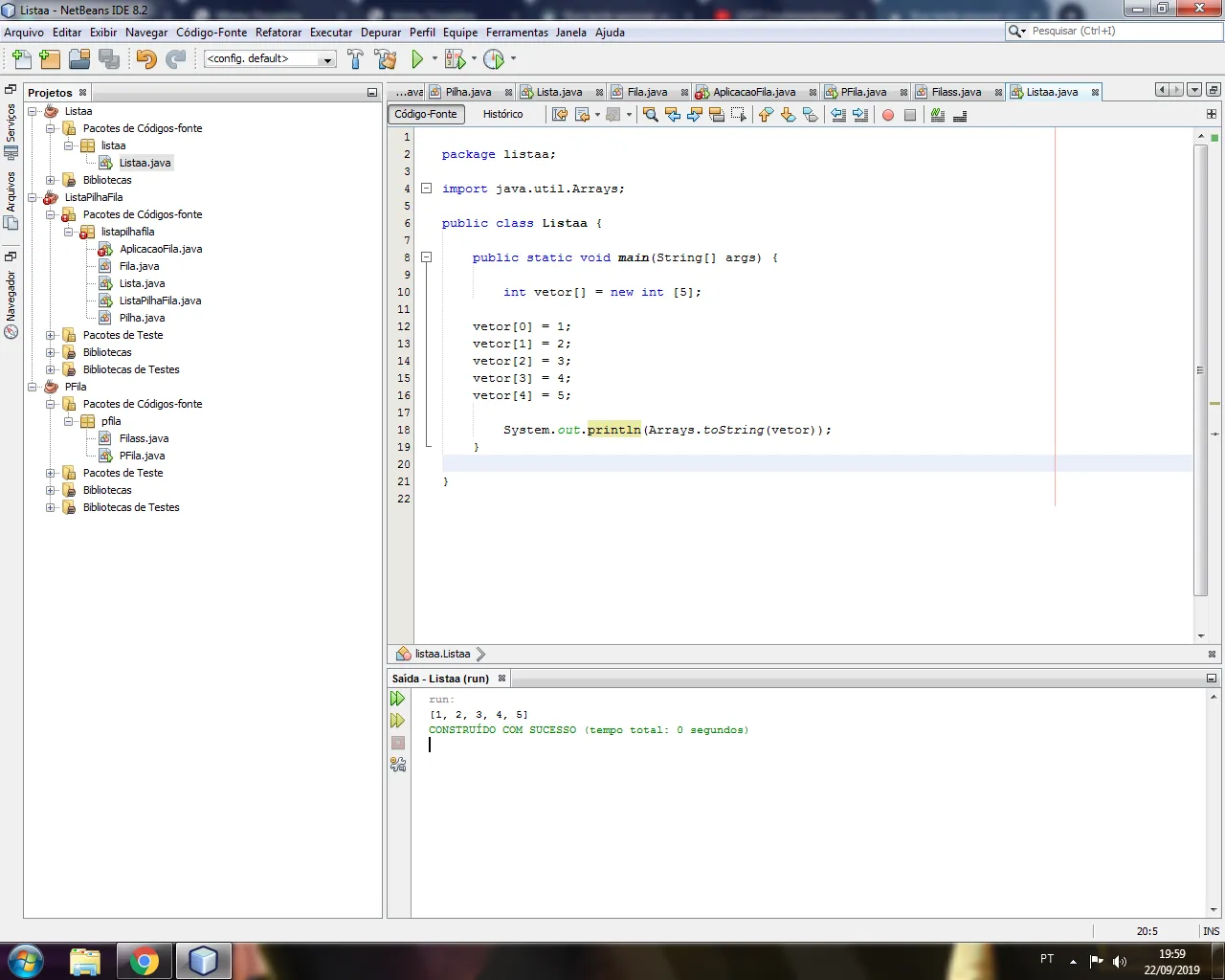Collapse the ListaPilhaFila project node
Screen dimensions: 1225x980
pyautogui.click(x=33, y=197)
